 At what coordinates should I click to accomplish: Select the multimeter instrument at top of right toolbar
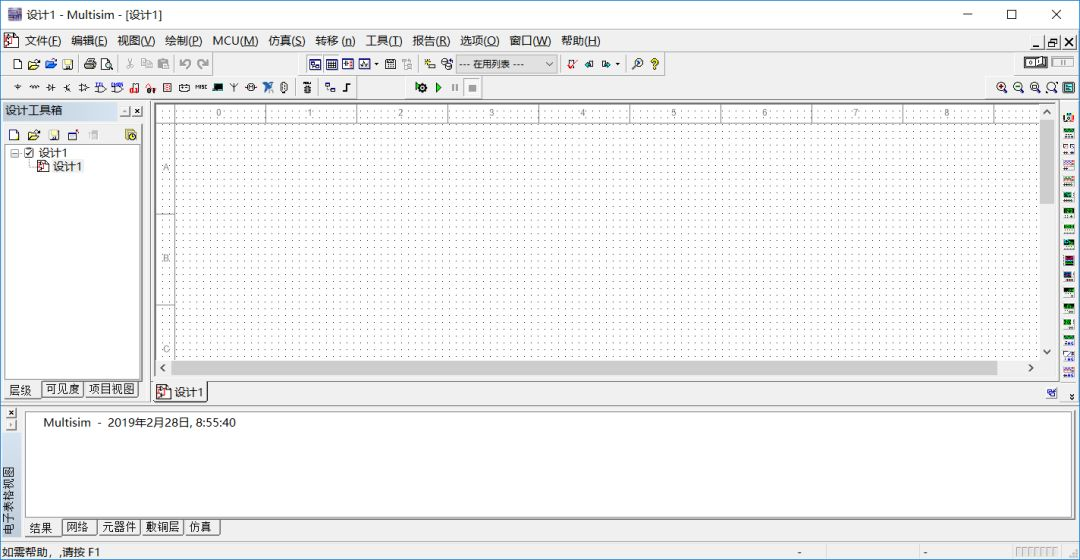pyautogui.click(x=1068, y=118)
